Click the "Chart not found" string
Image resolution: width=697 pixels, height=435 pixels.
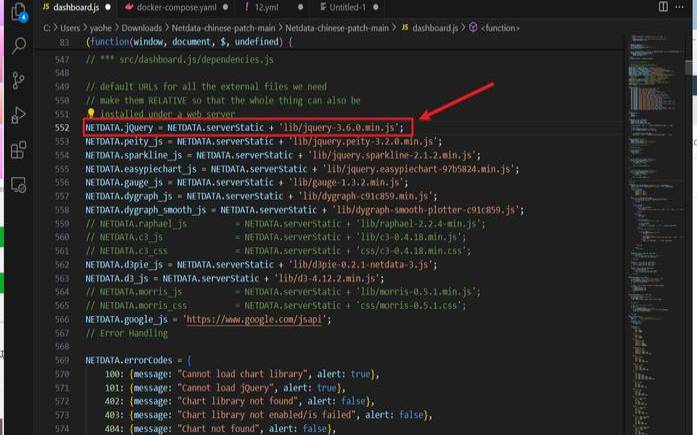tap(219, 429)
